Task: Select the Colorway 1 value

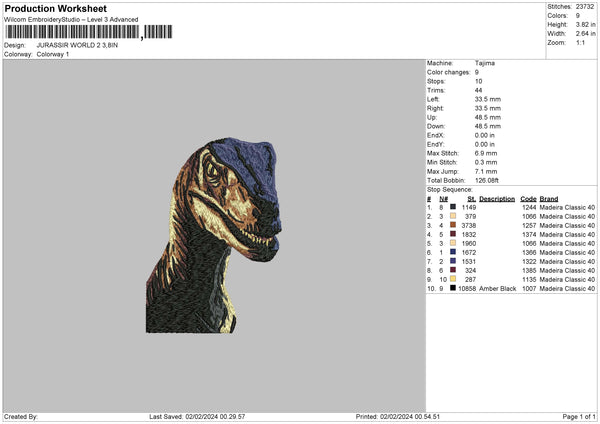Action: 53,54
